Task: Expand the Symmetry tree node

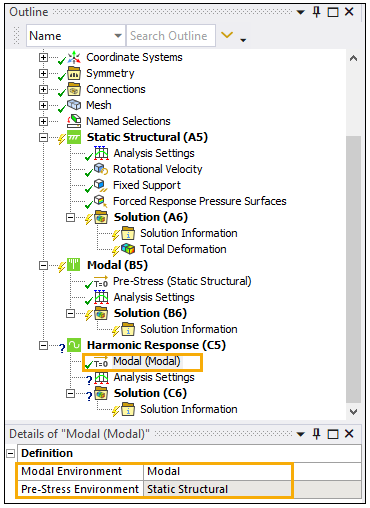Action: (43, 73)
